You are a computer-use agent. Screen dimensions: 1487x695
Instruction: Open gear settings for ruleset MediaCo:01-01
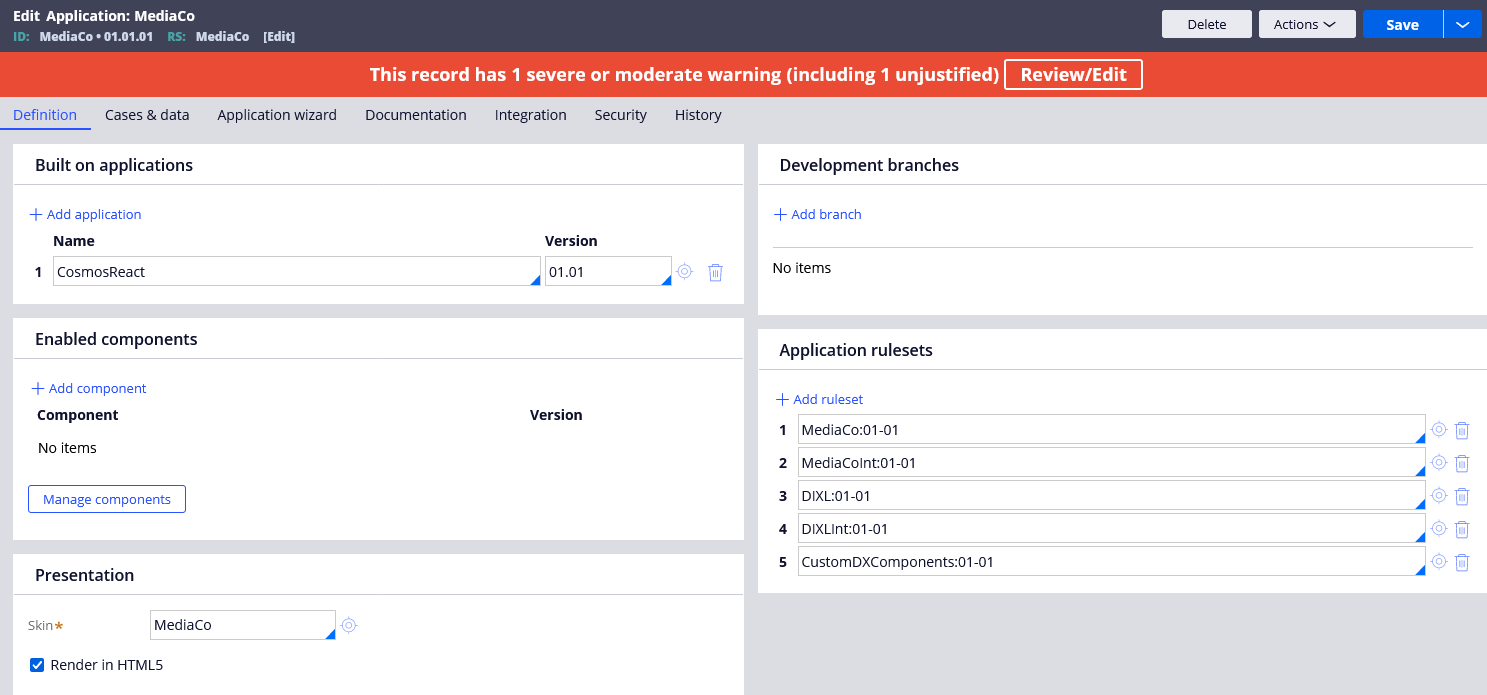pyautogui.click(x=1439, y=430)
